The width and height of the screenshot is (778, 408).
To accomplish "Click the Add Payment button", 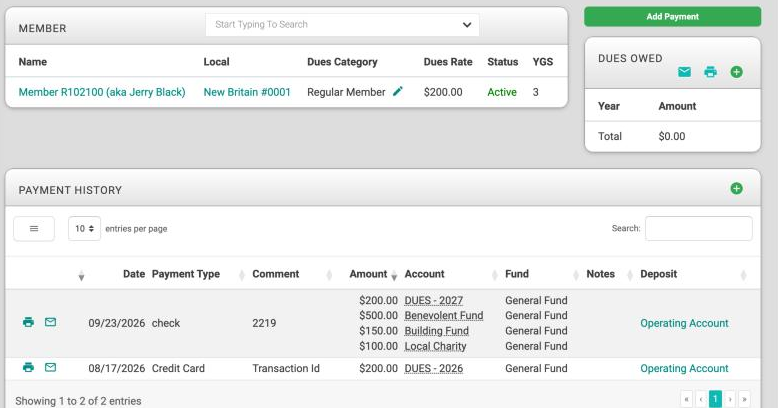I will tap(672, 16).
